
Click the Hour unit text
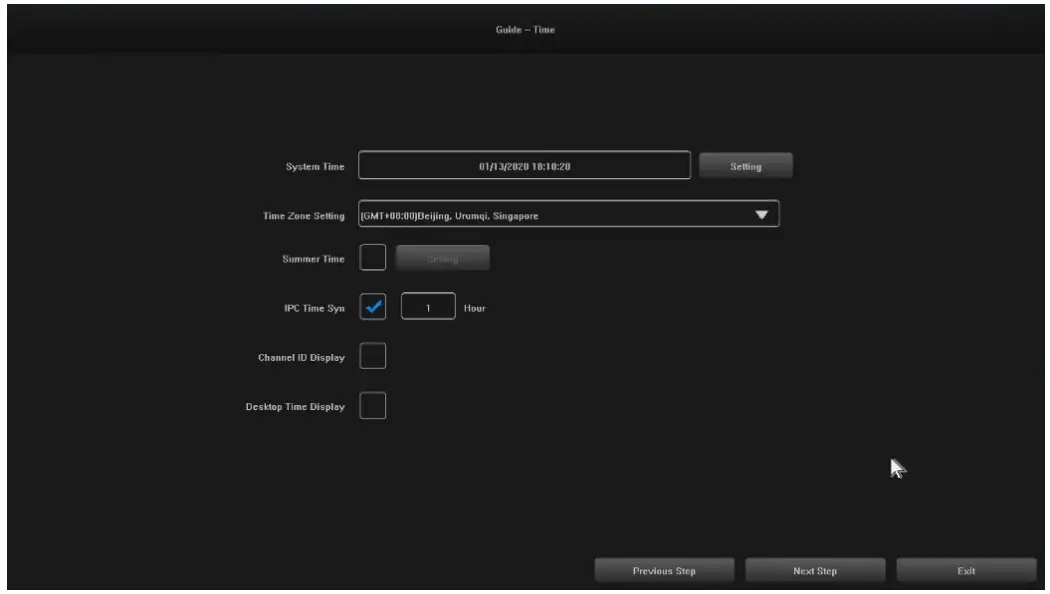(x=474, y=309)
